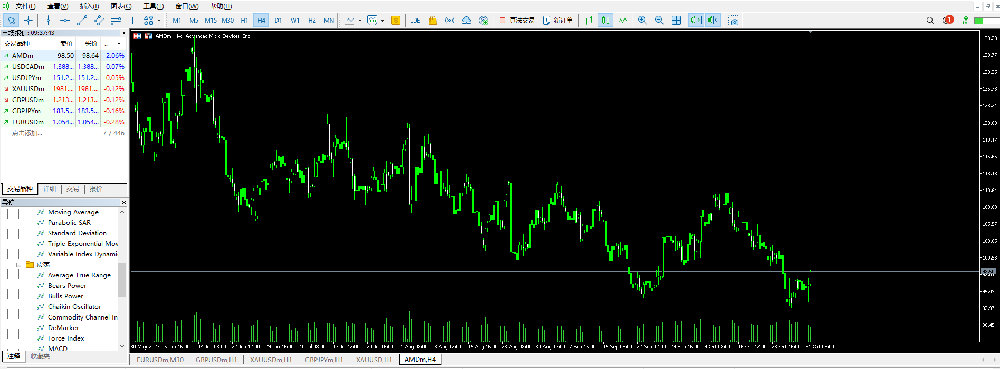
Task: Switch to the EURUSDm,M30 chart tab
Action: tap(158, 360)
